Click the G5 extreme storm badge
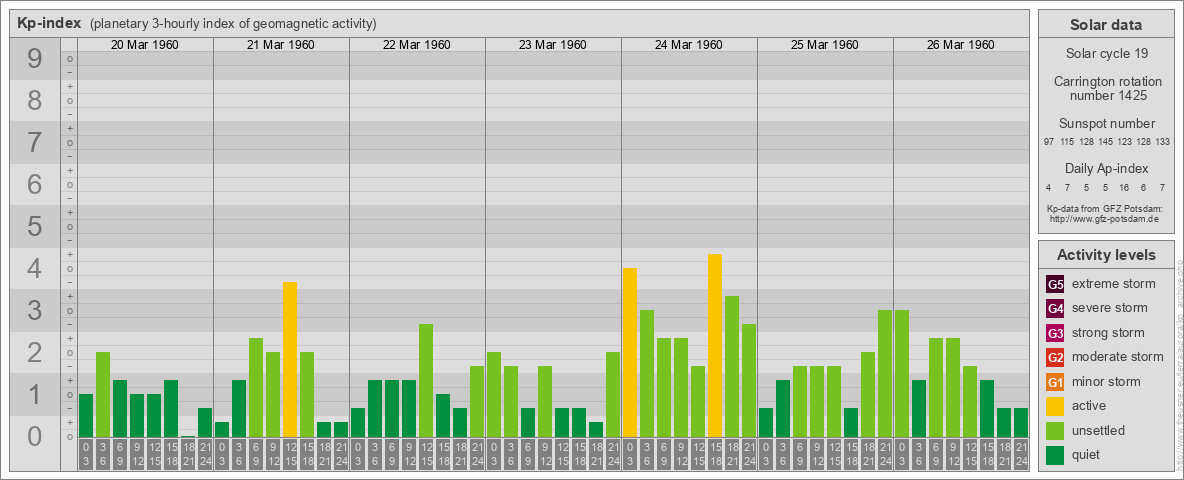This screenshot has width=1184, height=480. [1055, 285]
